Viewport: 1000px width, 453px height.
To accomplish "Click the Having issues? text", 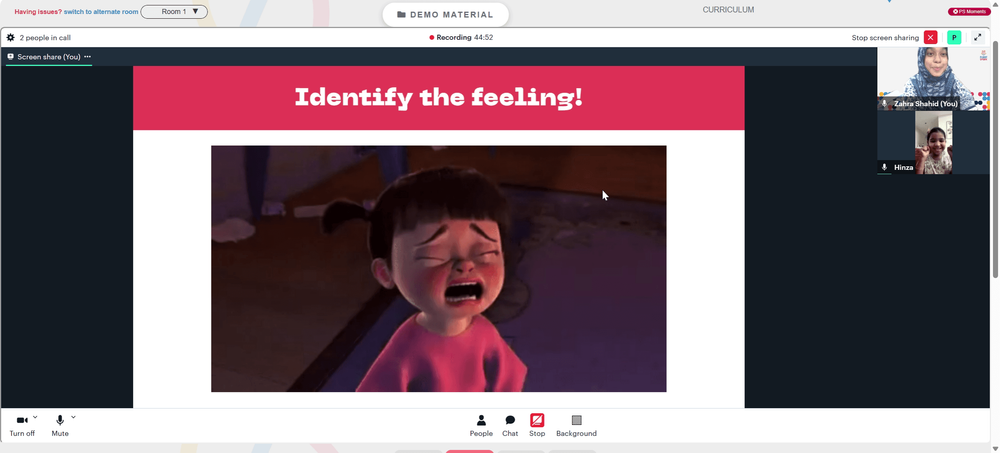I will tap(38, 11).
